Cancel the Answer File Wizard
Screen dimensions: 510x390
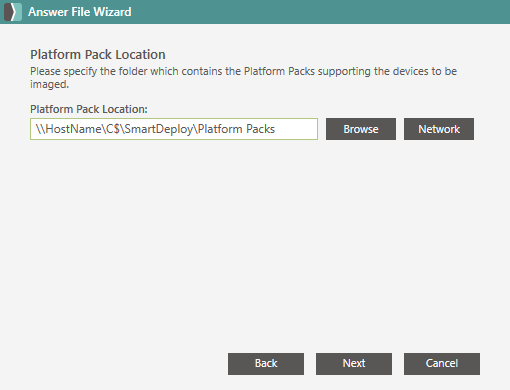442,364
